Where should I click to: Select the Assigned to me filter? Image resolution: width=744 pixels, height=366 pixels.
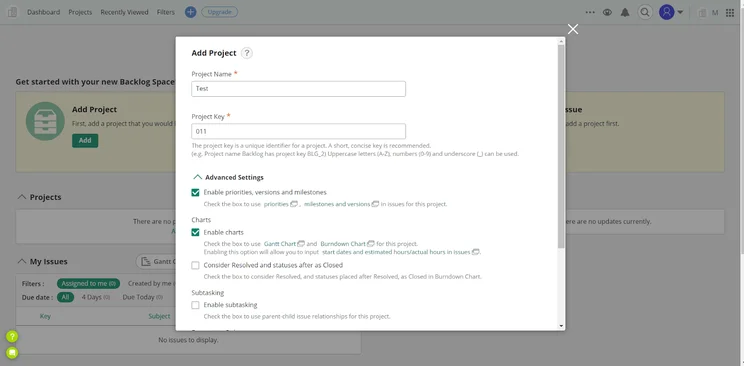click(88, 283)
